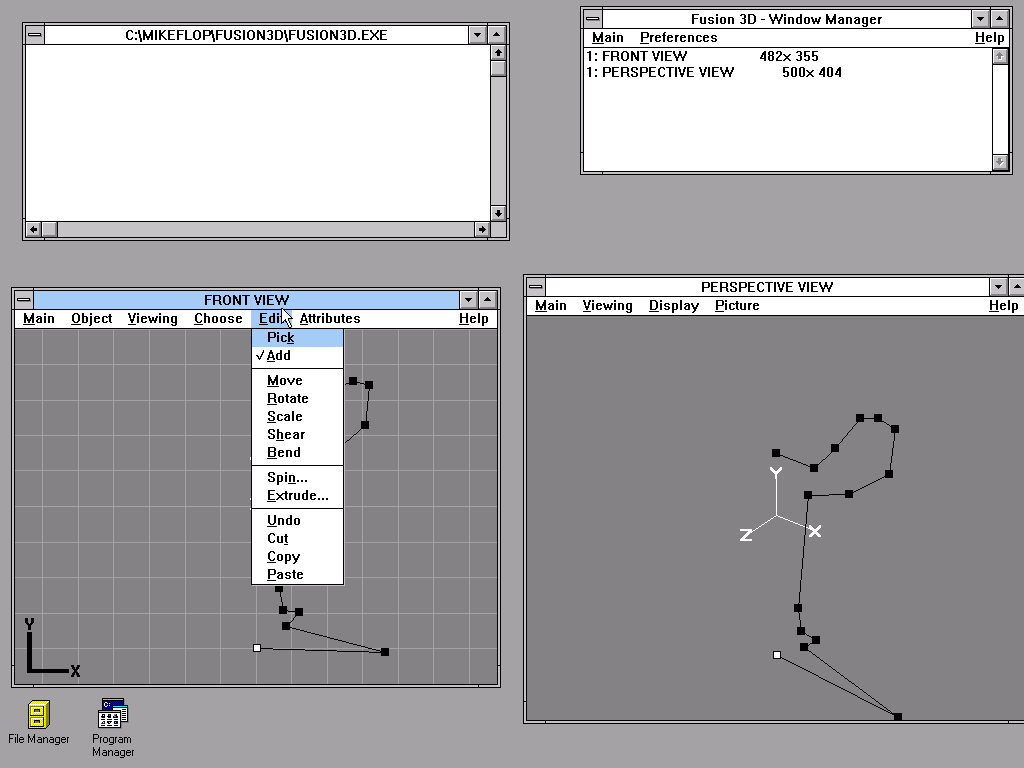Click console window vertical scrollbar down arrow
This screenshot has width=1024, height=768.
click(498, 213)
